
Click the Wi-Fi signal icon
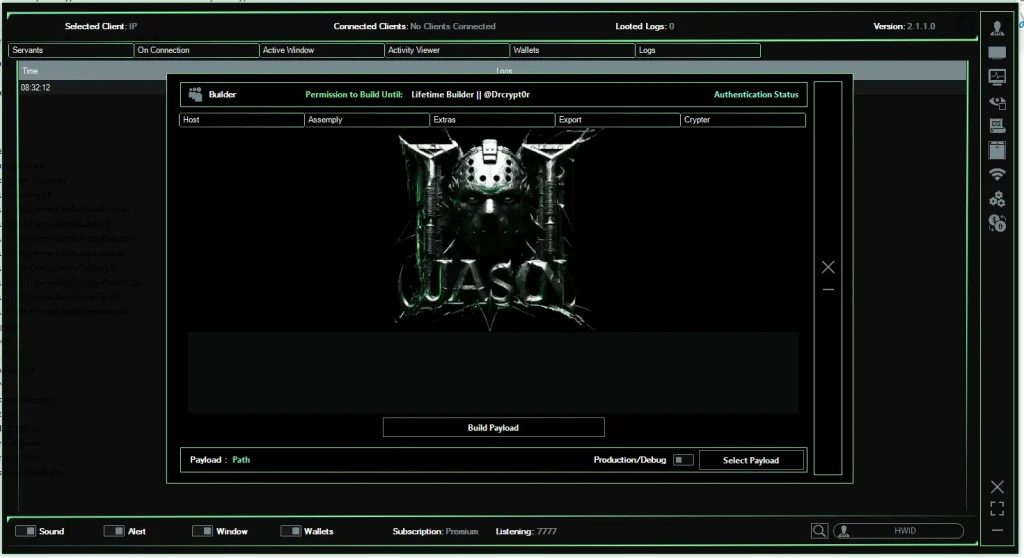[x=997, y=174]
